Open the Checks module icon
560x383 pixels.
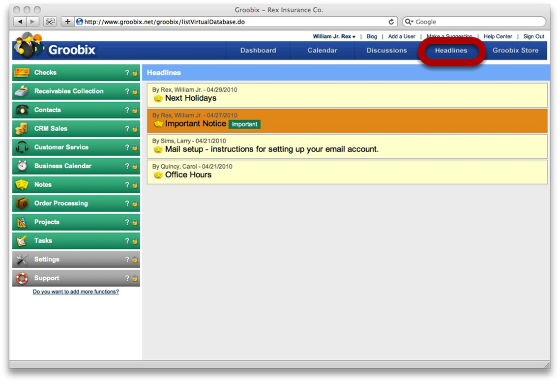click(21, 73)
